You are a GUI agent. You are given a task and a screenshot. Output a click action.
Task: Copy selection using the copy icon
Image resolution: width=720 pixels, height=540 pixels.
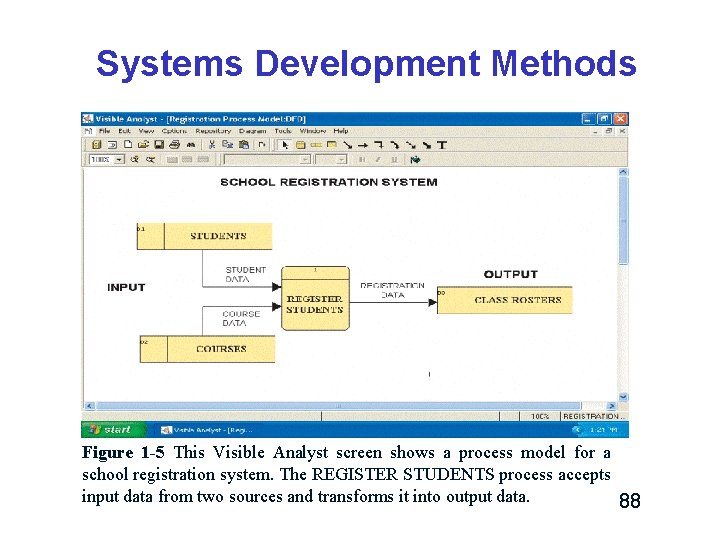[228, 145]
